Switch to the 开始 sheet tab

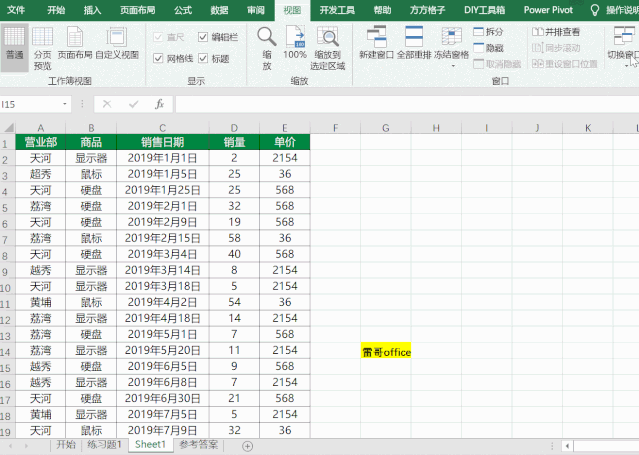pos(66,444)
